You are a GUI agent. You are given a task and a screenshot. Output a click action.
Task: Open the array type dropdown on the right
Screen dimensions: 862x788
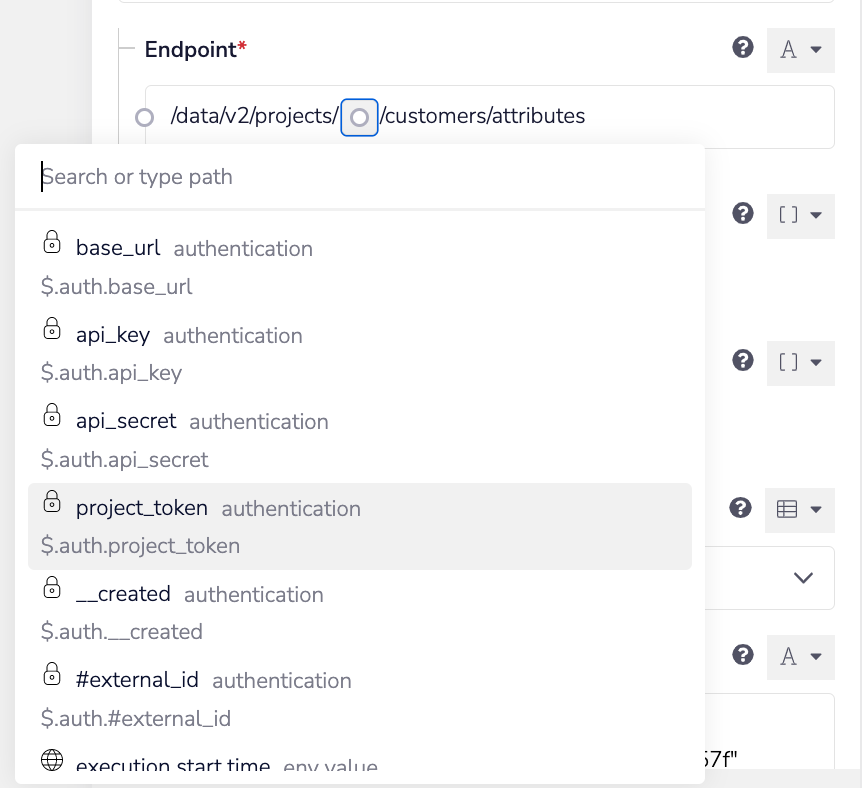pos(800,216)
